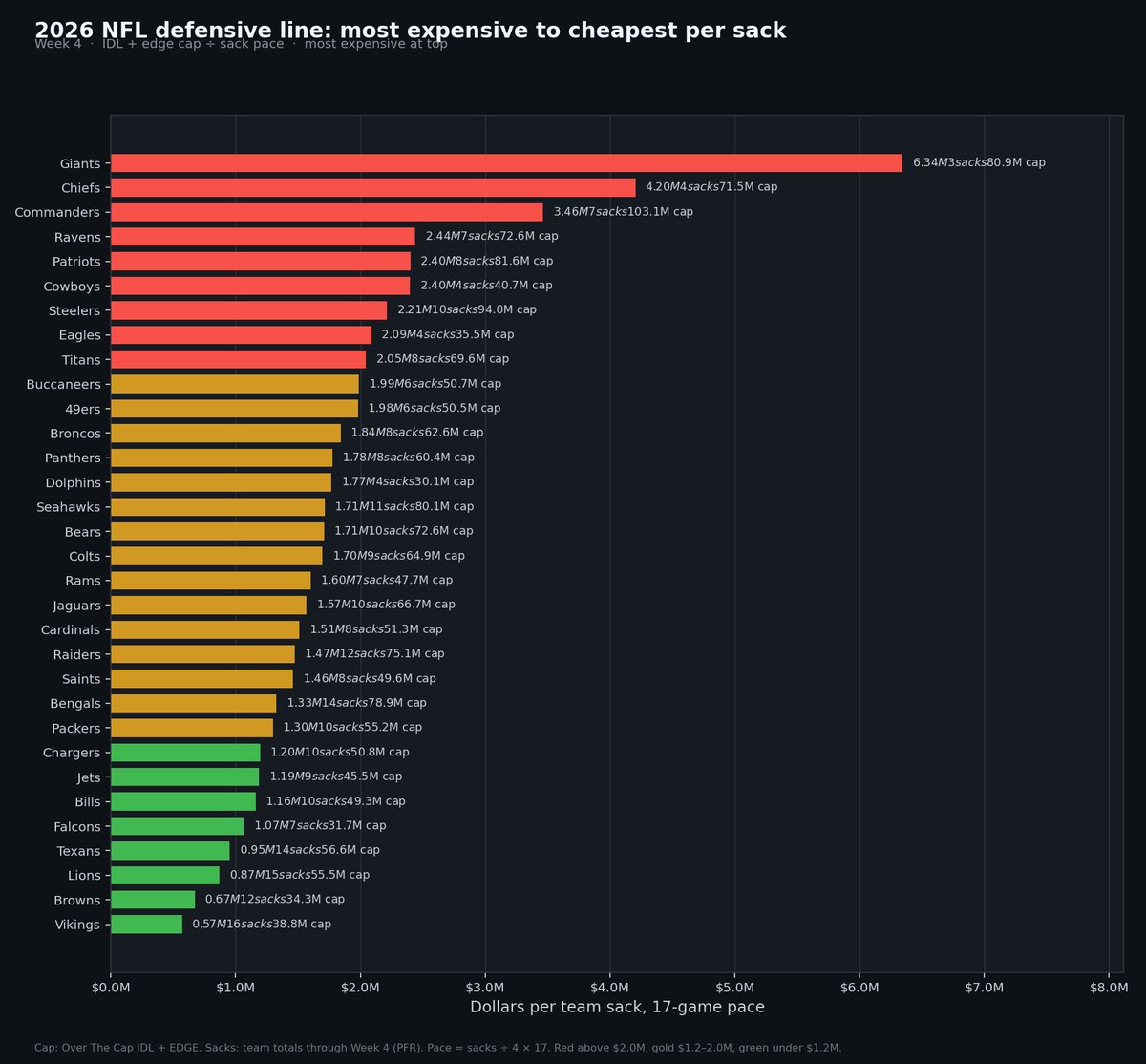This screenshot has width=1146, height=1064.
Task: Click the 'Bills' team label
Action: [x=88, y=801]
